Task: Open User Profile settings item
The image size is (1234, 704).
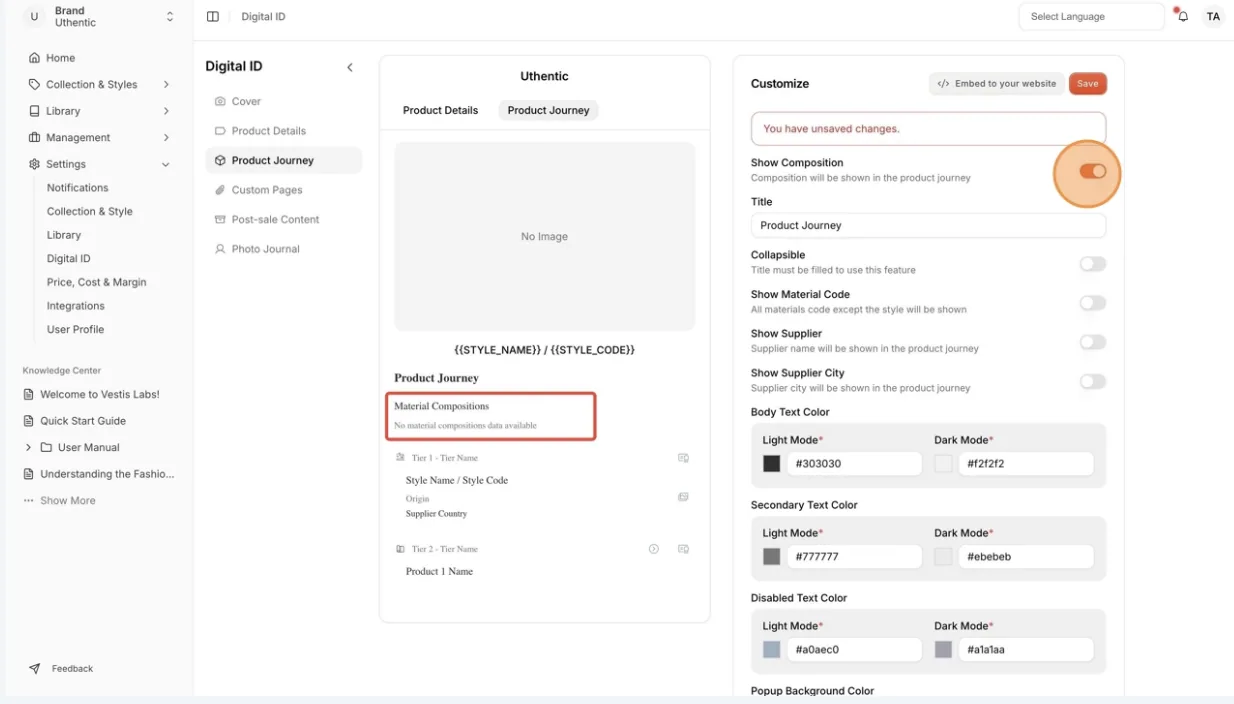Action: click(x=75, y=329)
